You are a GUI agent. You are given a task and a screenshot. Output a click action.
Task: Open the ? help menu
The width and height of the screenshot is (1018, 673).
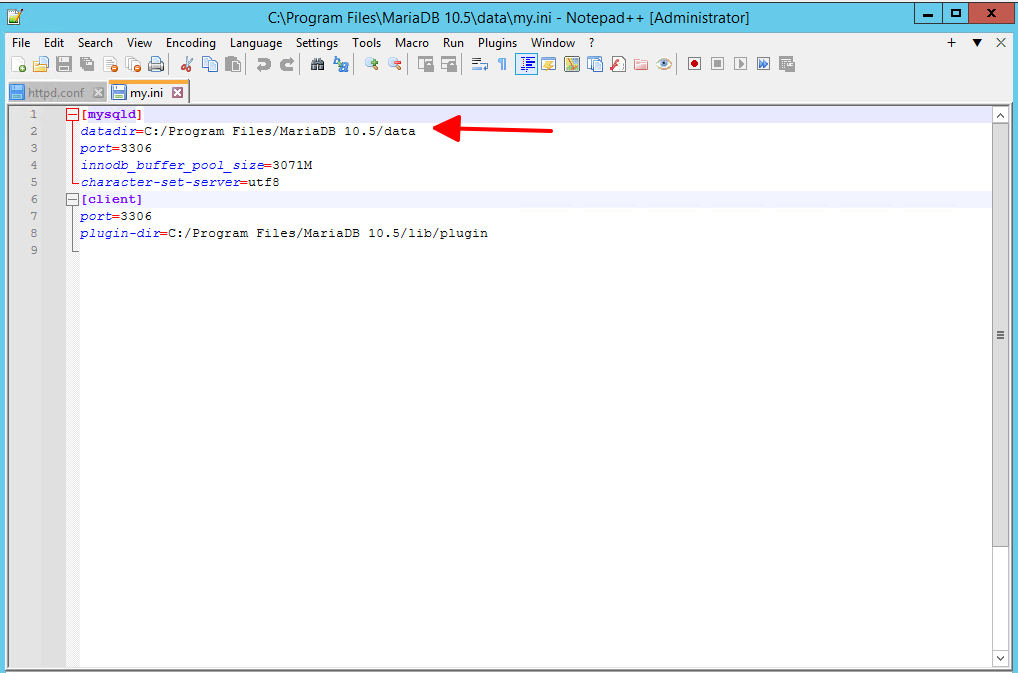coord(591,43)
